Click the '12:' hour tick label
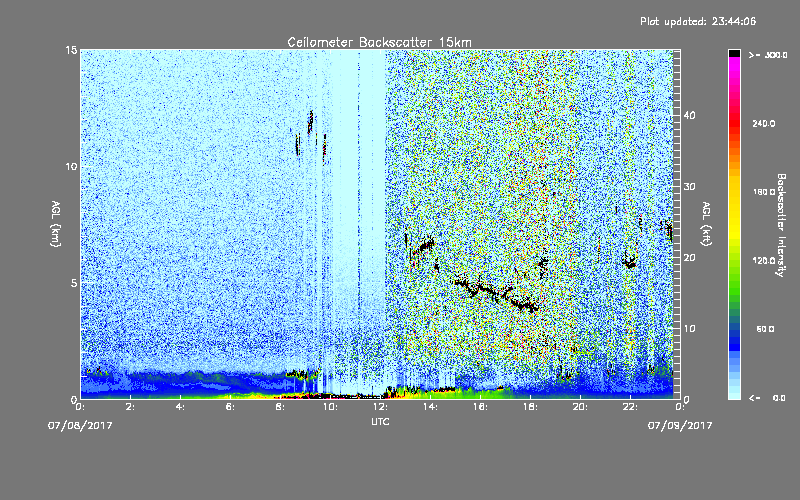This screenshot has height=500, width=800. [x=380, y=407]
